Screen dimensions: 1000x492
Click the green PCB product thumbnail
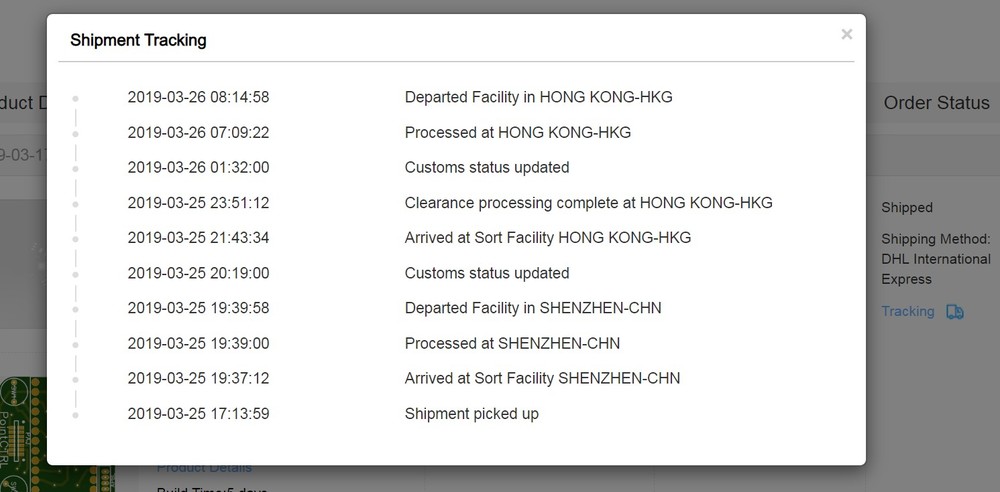pyautogui.click(x=22, y=432)
